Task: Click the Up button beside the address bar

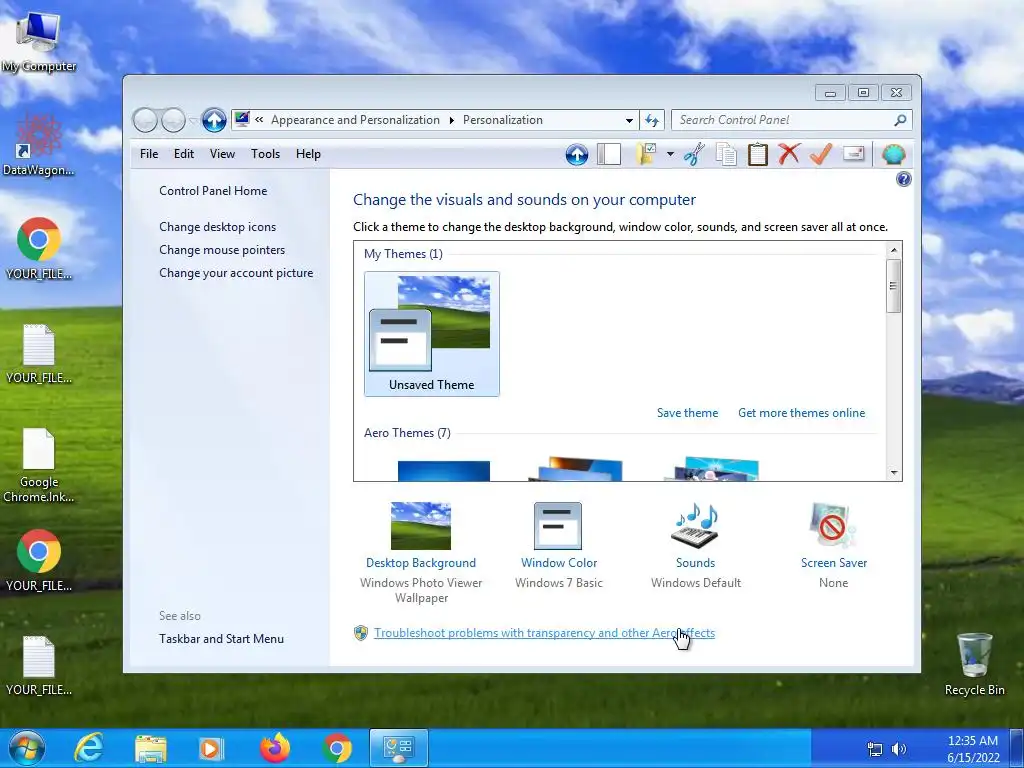Action: click(x=214, y=120)
